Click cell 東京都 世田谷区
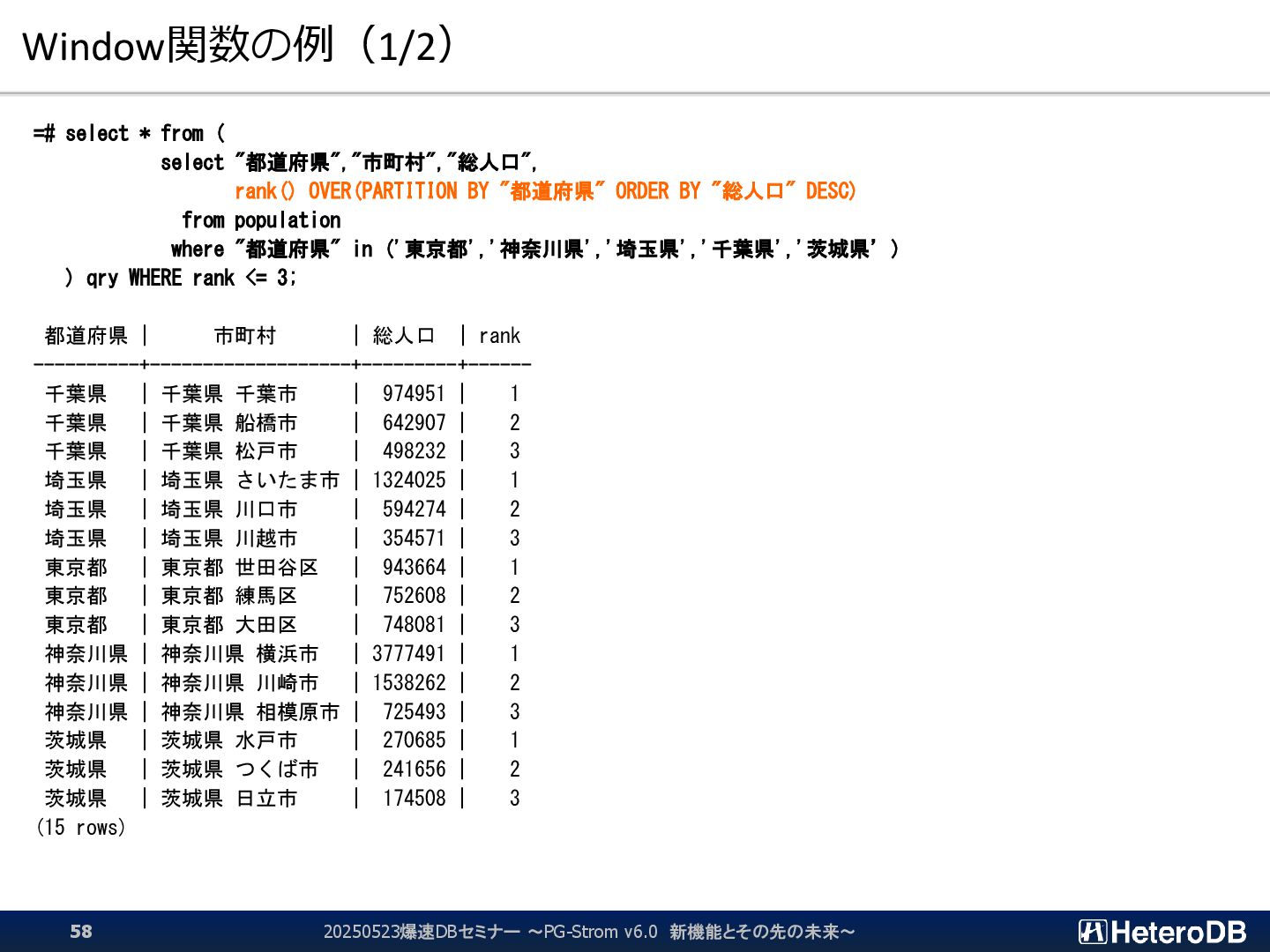Image resolution: width=1270 pixels, height=952 pixels. pos(240,568)
